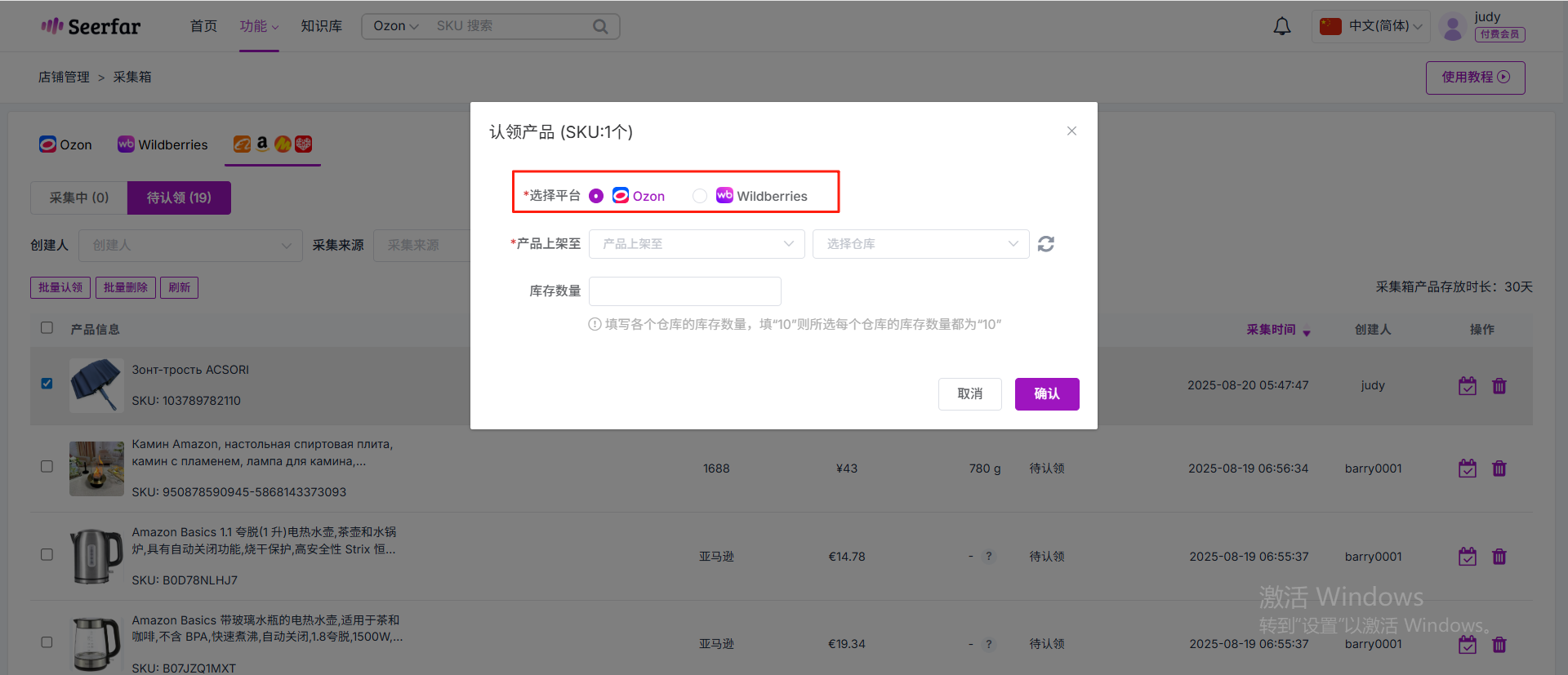This screenshot has height=675, width=1568.
Task: Click the glass kettle thumbnail for SKU B07JZQ1MXT
Action: point(96,644)
